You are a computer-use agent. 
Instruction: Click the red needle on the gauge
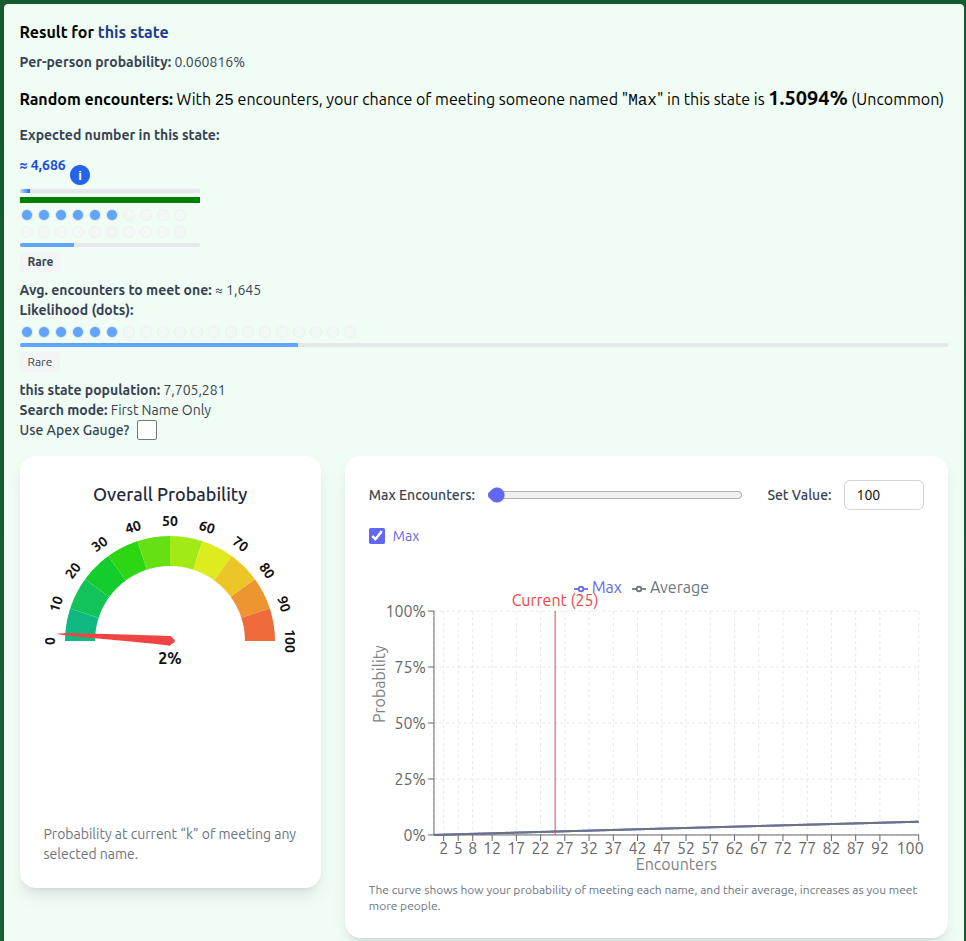[x=130, y=638]
